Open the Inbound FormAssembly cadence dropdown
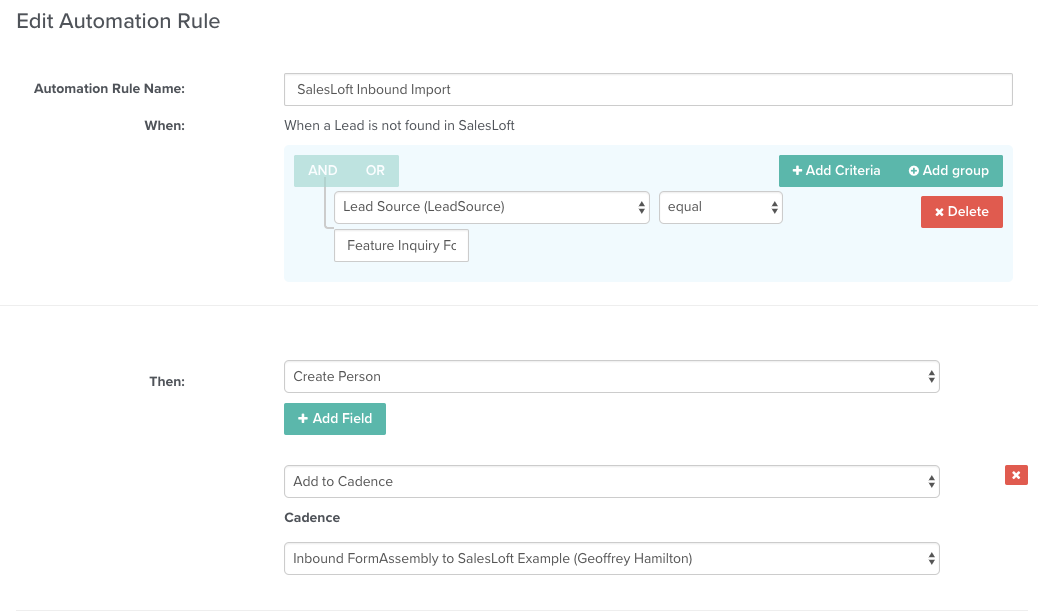This screenshot has width=1038, height=612. click(x=612, y=558)
